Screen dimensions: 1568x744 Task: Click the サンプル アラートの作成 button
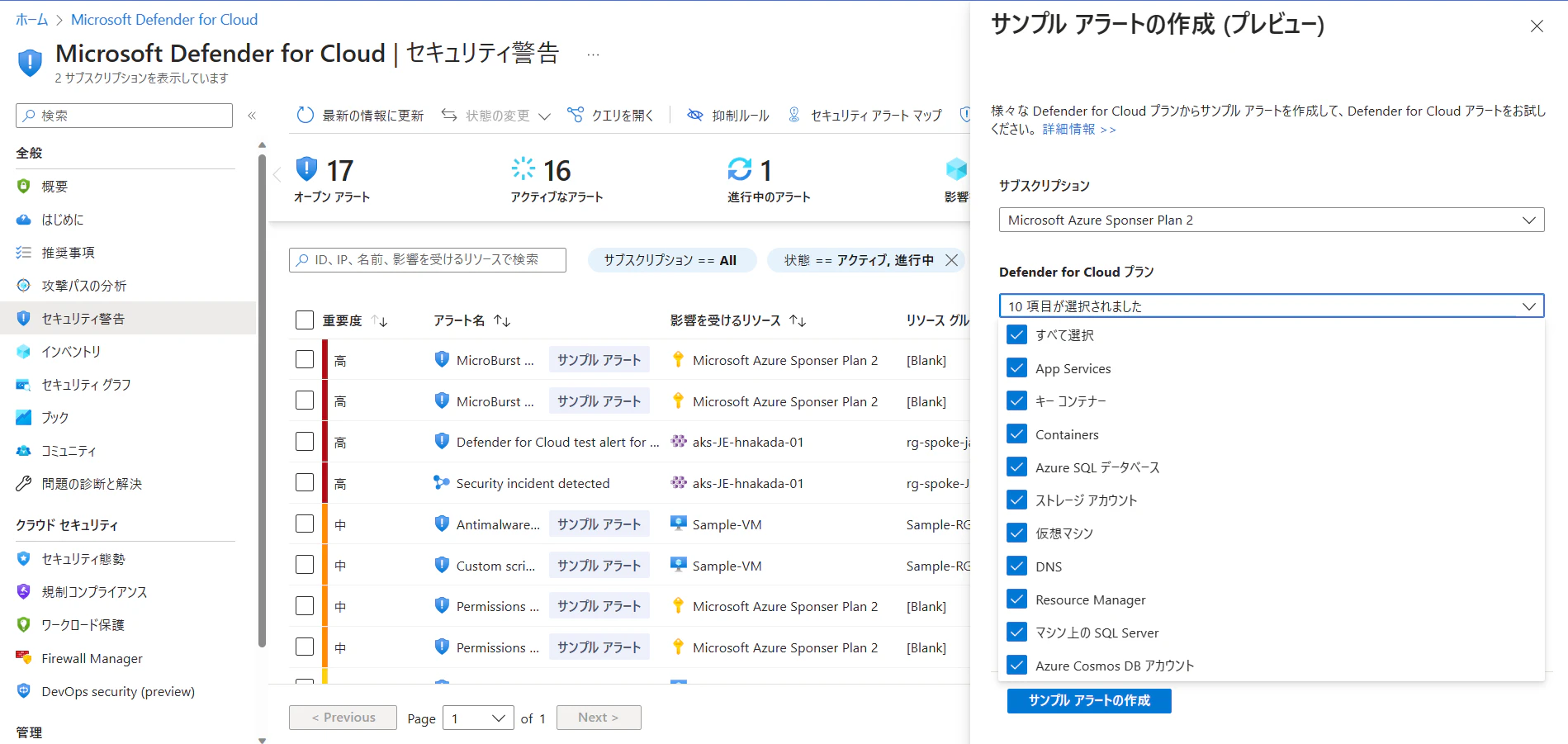1089,700
